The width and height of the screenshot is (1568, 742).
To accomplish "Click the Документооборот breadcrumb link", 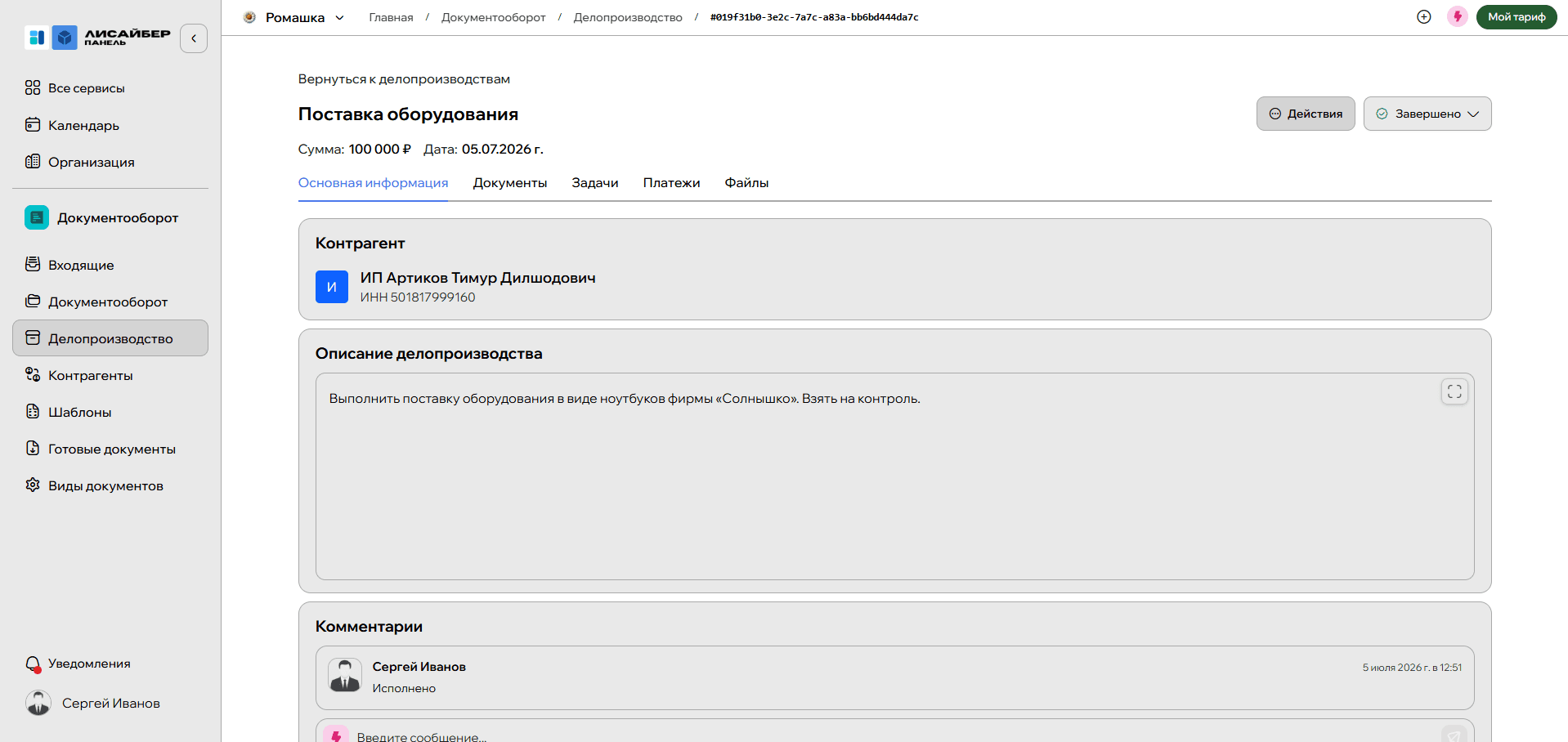I will click(x=494, y=17).
